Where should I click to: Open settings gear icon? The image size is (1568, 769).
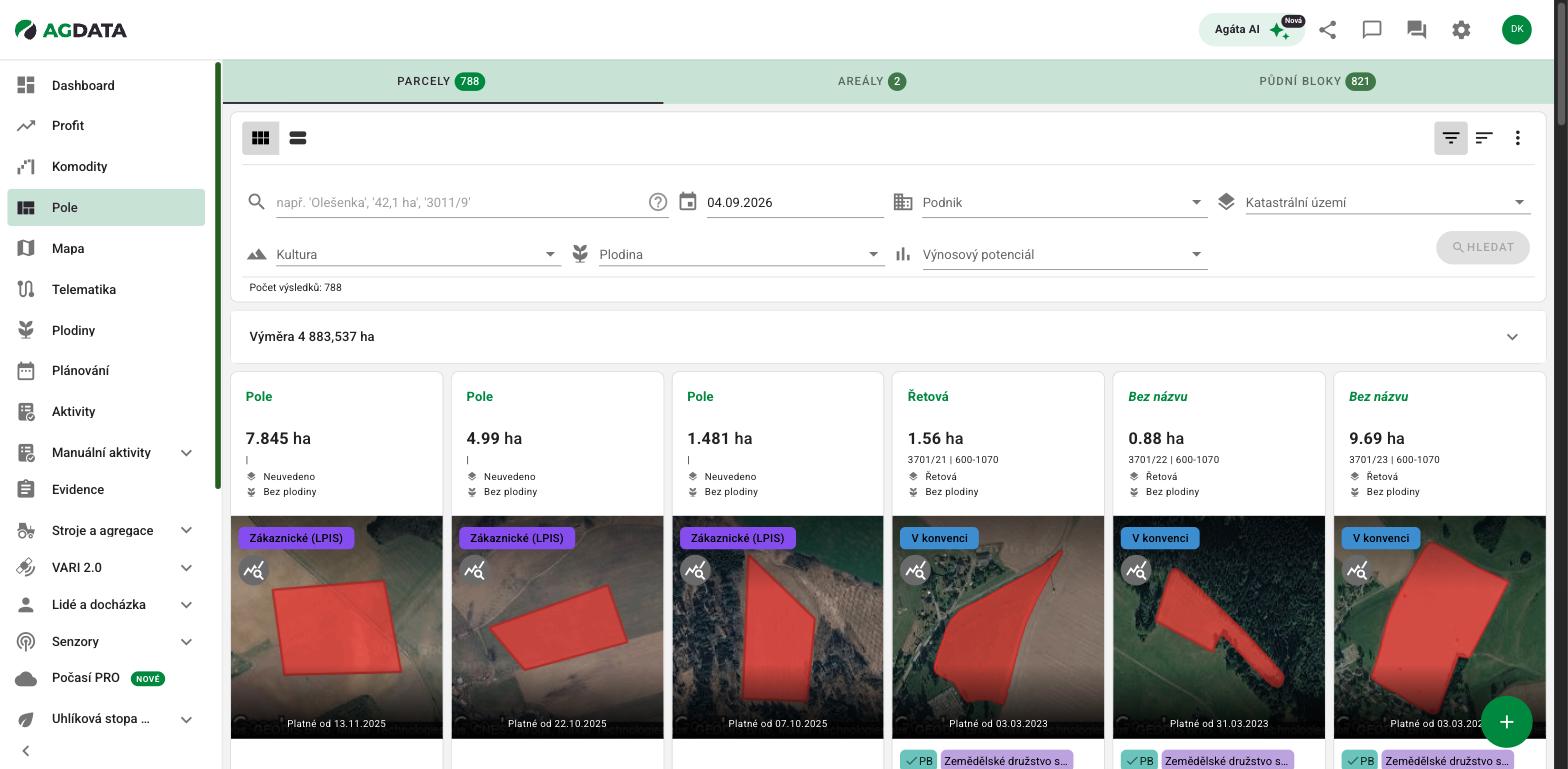coord(1461,30)
